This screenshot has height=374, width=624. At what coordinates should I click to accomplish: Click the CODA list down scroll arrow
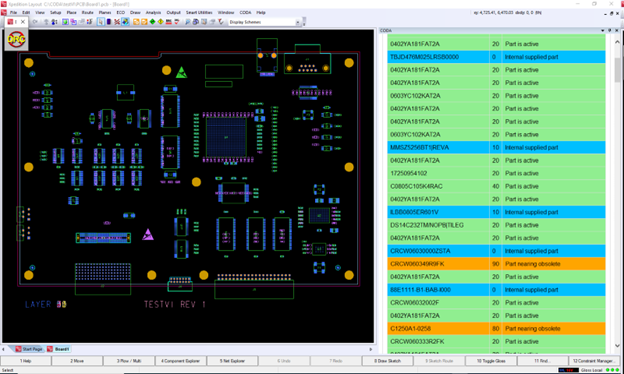pos(617,345)
